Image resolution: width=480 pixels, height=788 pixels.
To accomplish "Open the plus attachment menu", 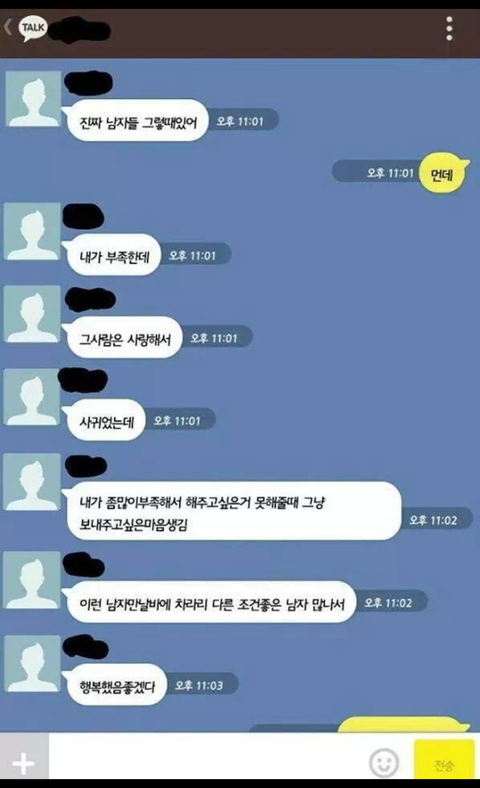I will pos(24,763).
